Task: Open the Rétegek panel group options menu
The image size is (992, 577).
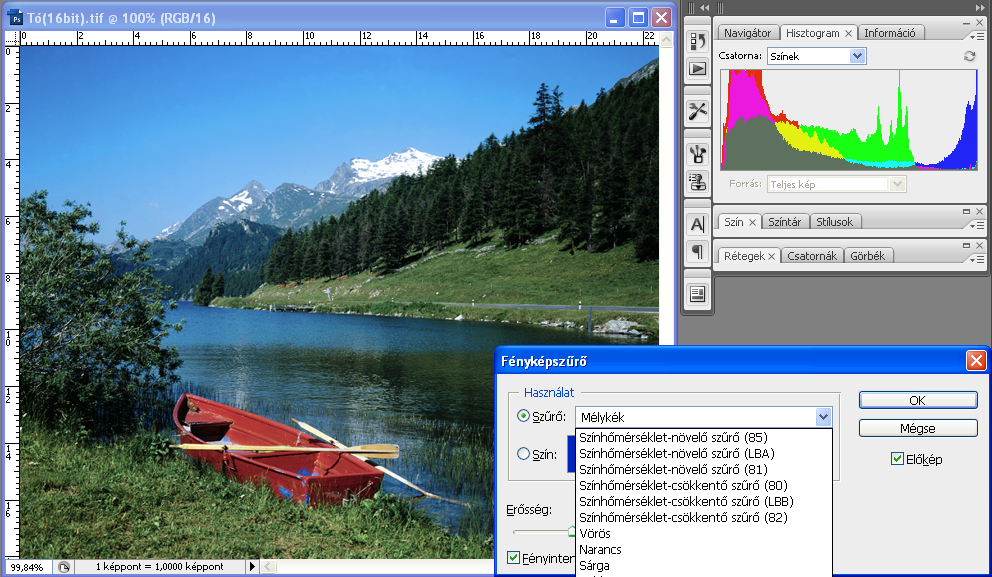Action: tap(977, 259)
